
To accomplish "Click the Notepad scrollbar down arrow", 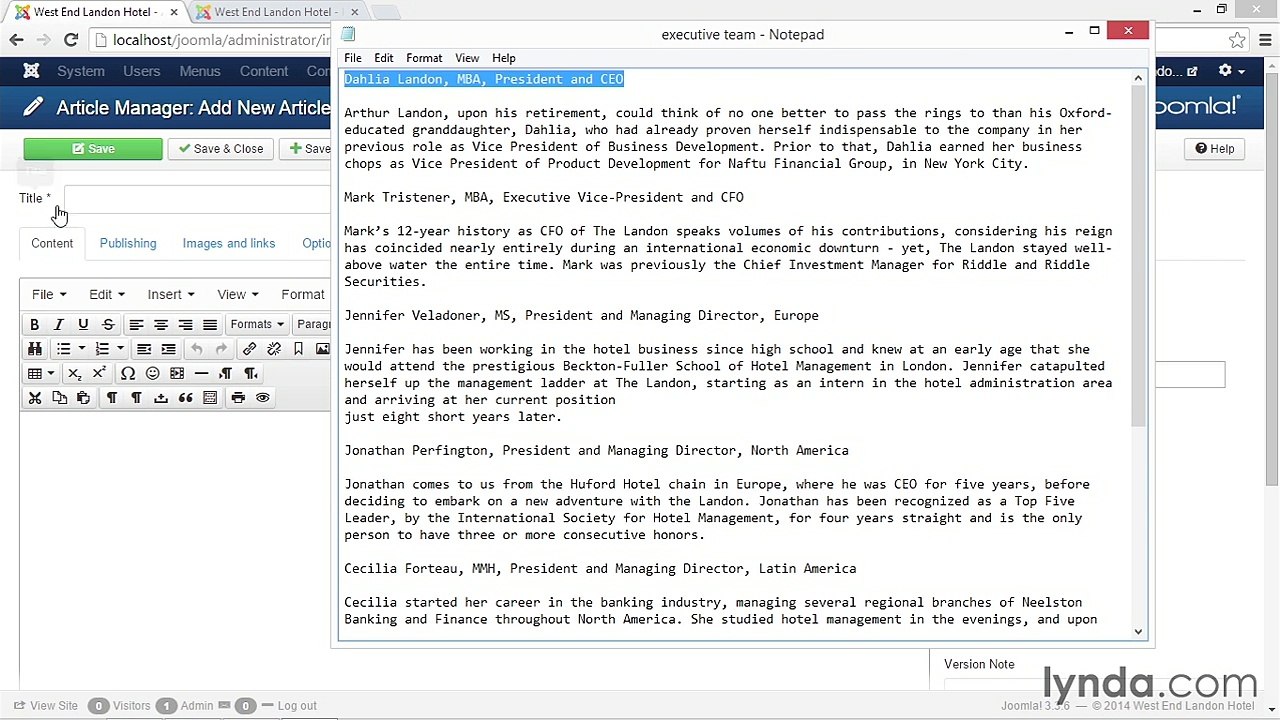I will tap(1138, 632).
